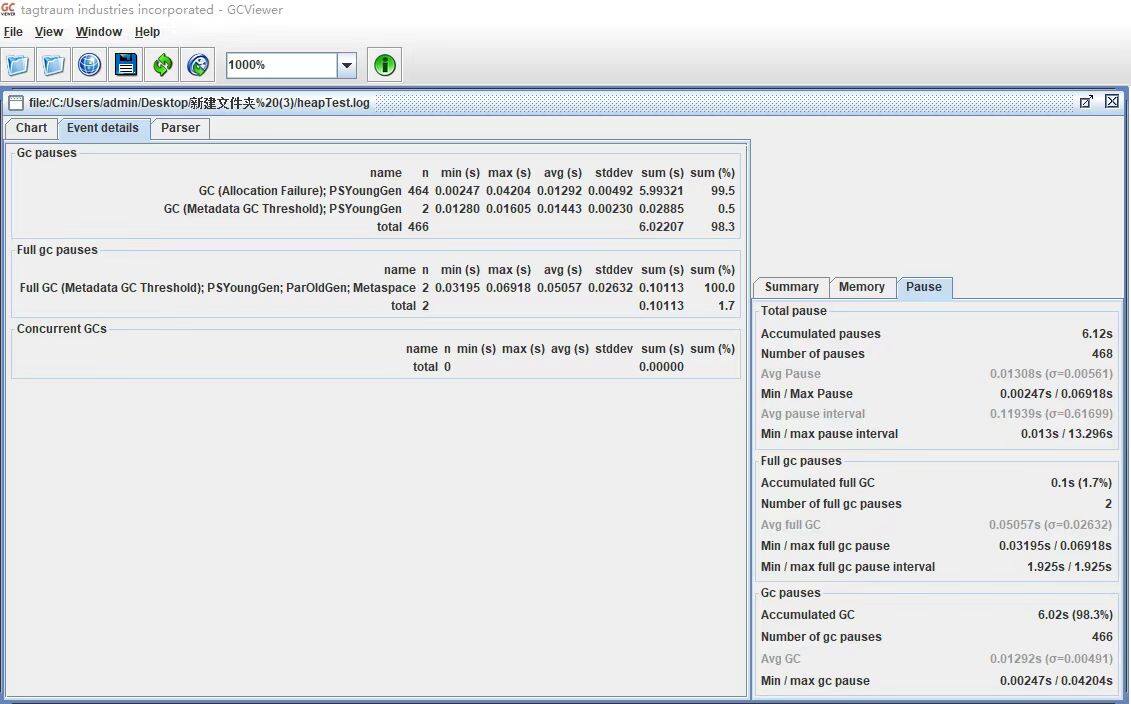
Task: Export data using the floppy disk icon
Action: click(126, 65)
